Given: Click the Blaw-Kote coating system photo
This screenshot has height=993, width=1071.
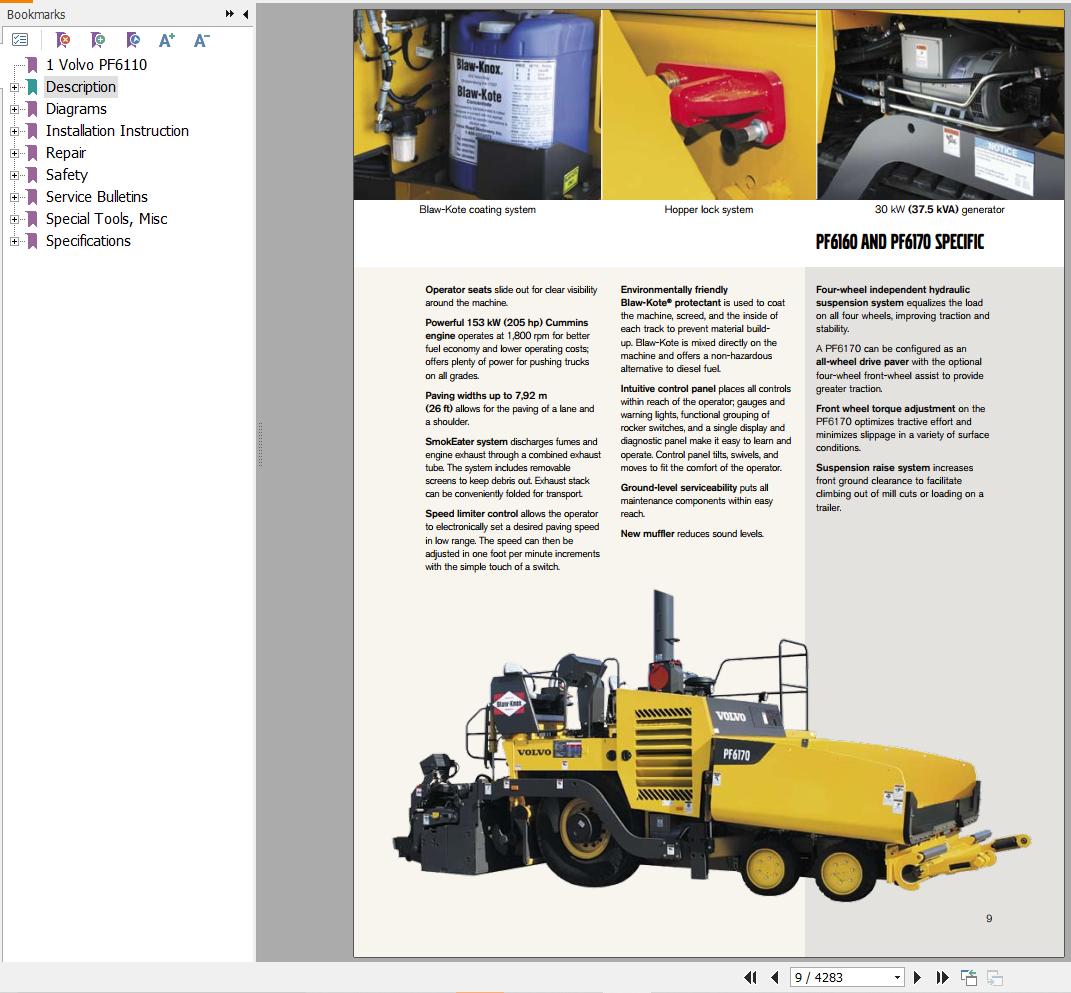Looking at the screenshot, I should coord(477,104).
